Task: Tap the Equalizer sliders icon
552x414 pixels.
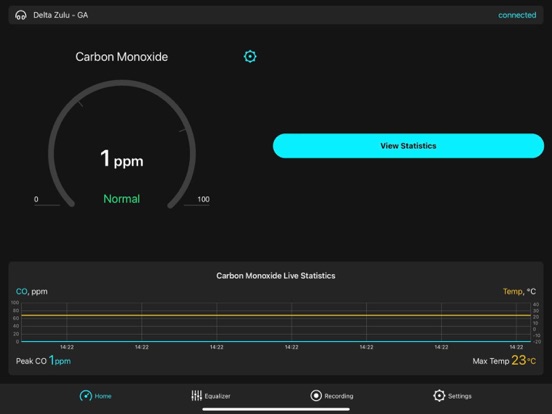Action: pyautogui.click(x=196, y=396)
